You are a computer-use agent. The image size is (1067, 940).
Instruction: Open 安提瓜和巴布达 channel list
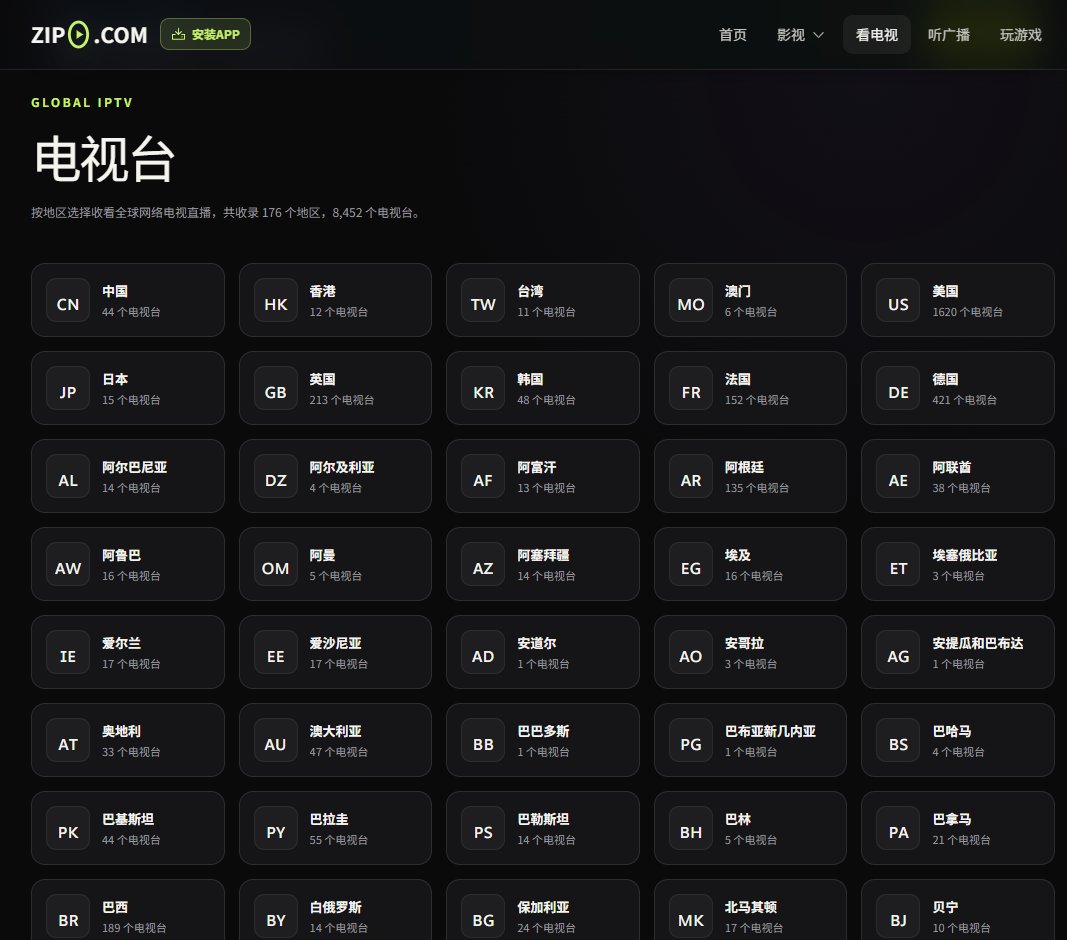957,652
